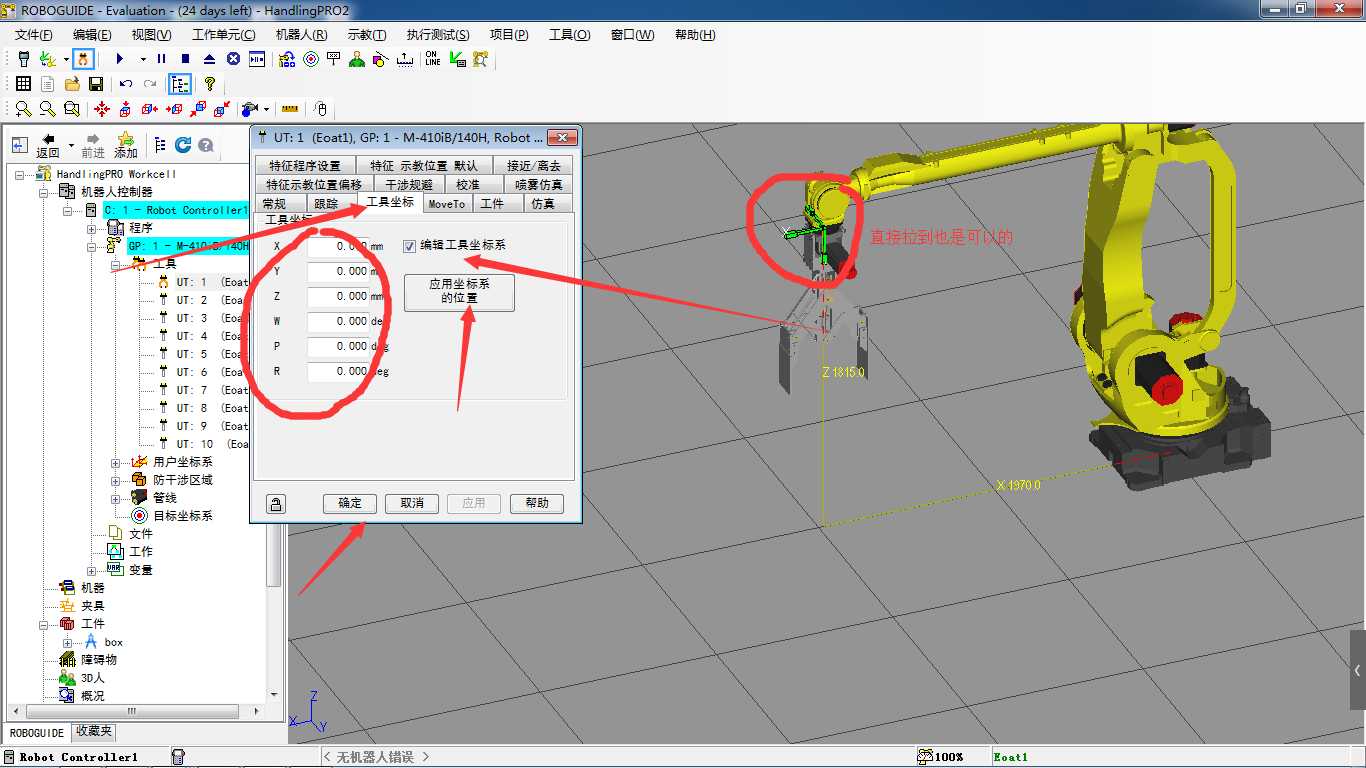Click the 添加 add button
This screenshot has height=768, width=1366.
pos(126,146)
